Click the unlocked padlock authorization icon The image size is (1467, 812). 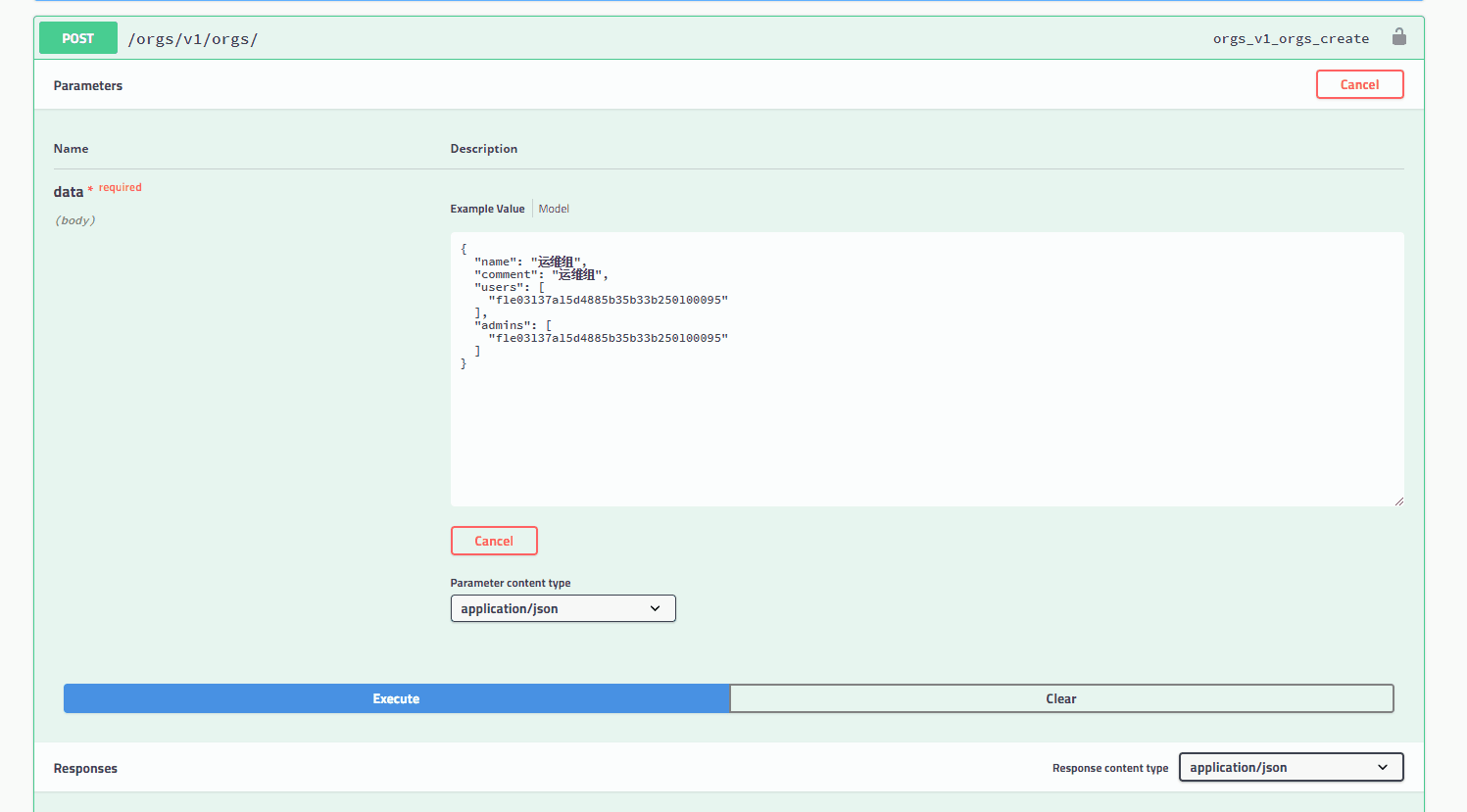pos(1398,37)
